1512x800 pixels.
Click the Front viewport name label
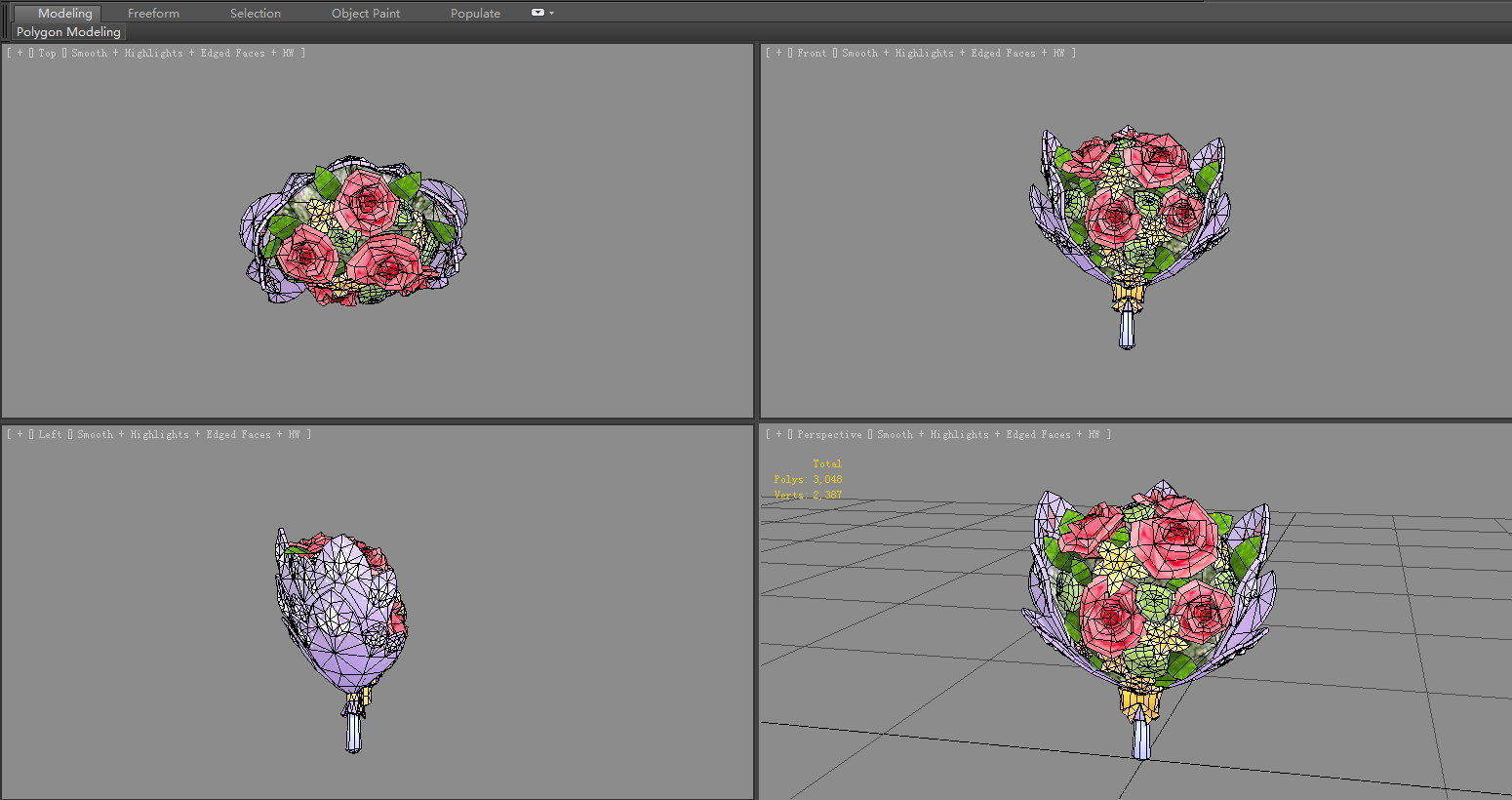[x=812, y=53]
